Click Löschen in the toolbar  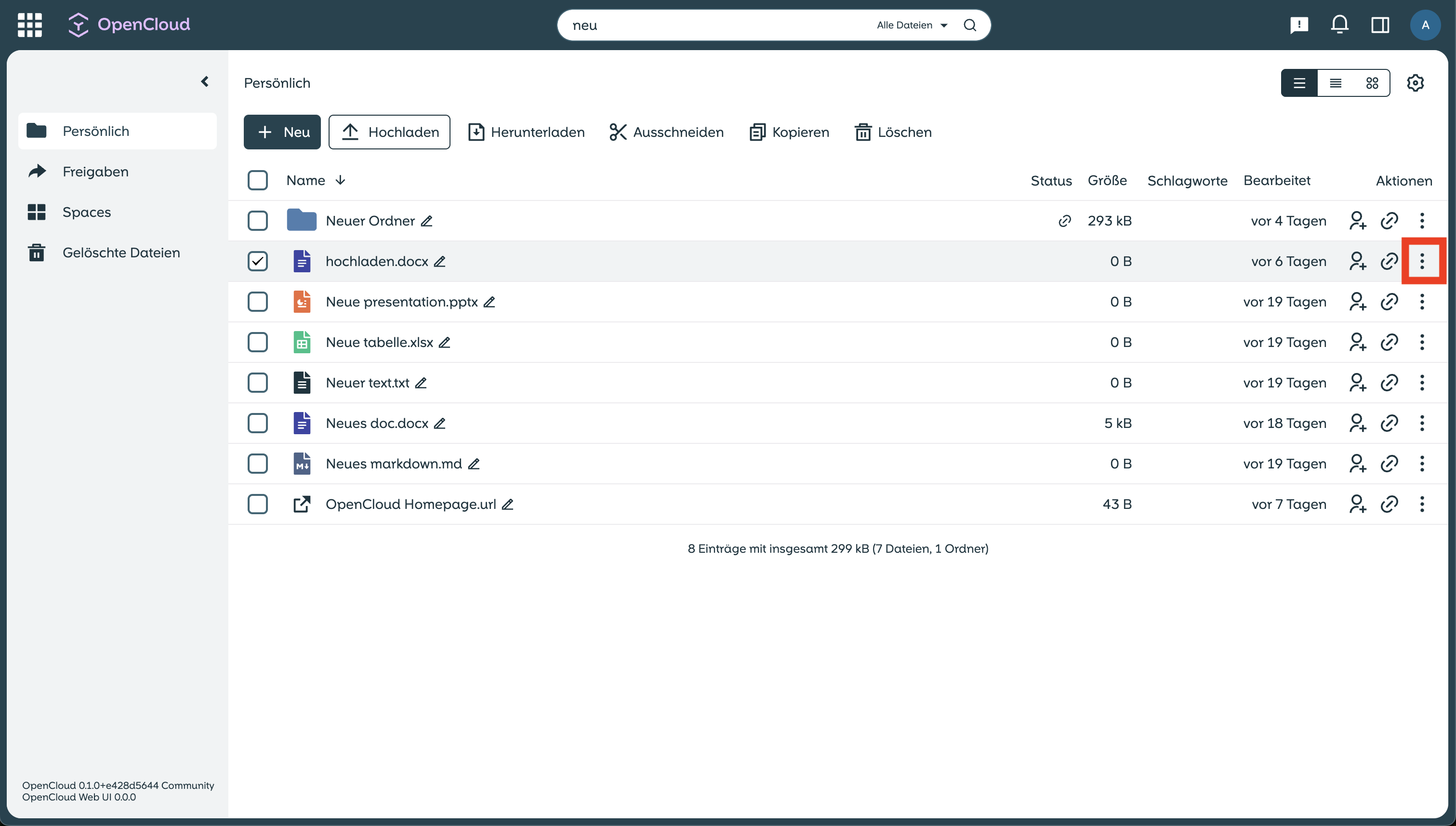[893, 132]
